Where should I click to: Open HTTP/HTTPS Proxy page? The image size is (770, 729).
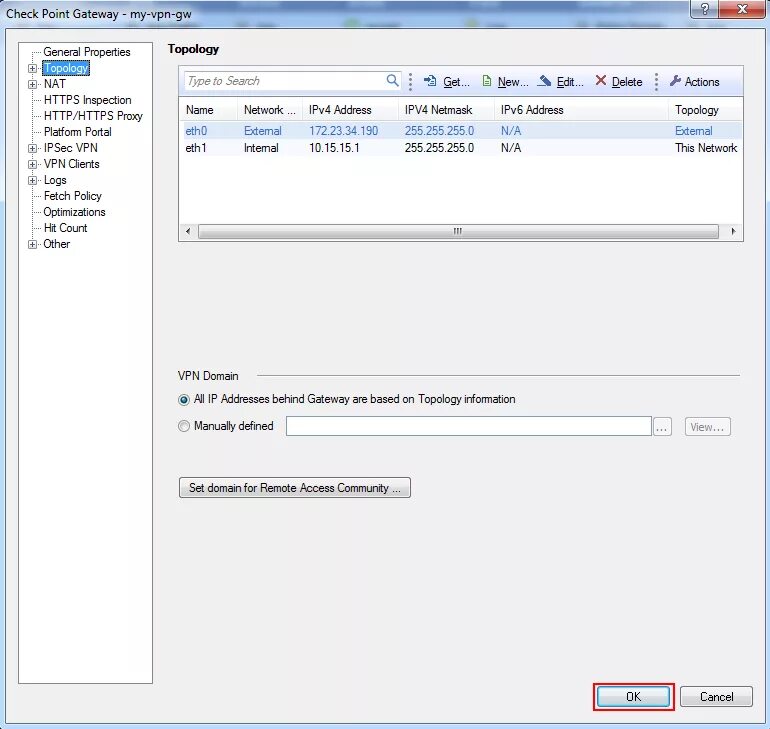pos(93,116)
